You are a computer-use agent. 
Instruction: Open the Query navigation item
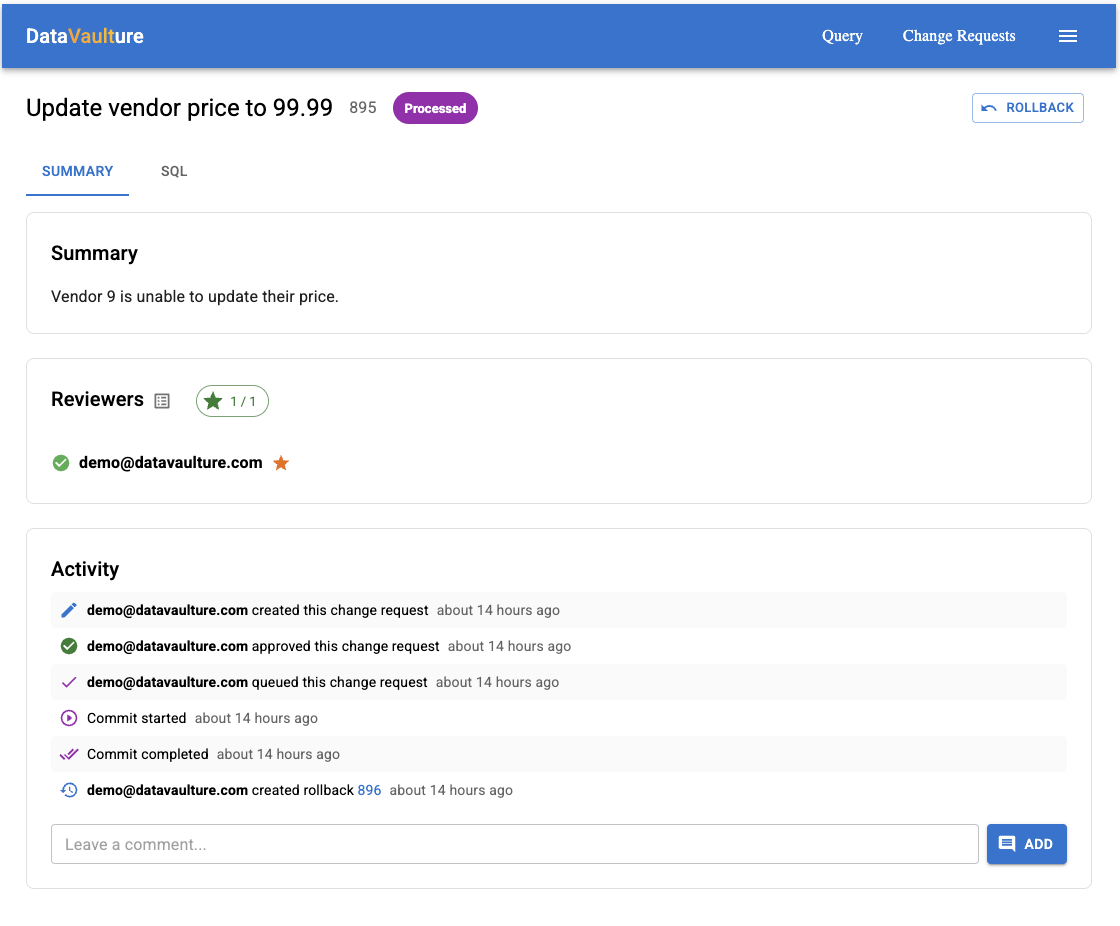click(x=841, y=36)
